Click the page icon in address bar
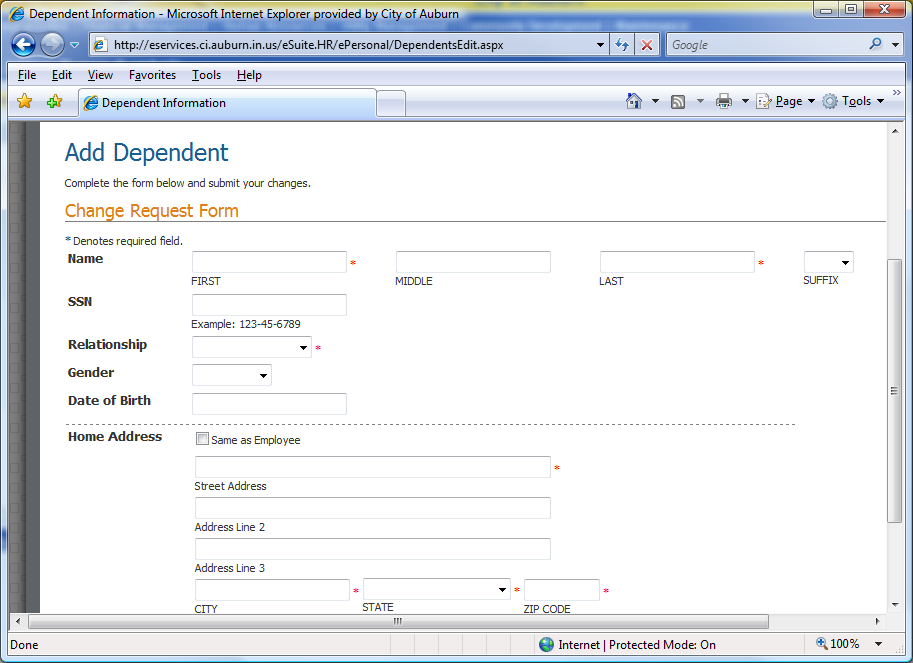The image size is (913, 663). coord(100,45)
